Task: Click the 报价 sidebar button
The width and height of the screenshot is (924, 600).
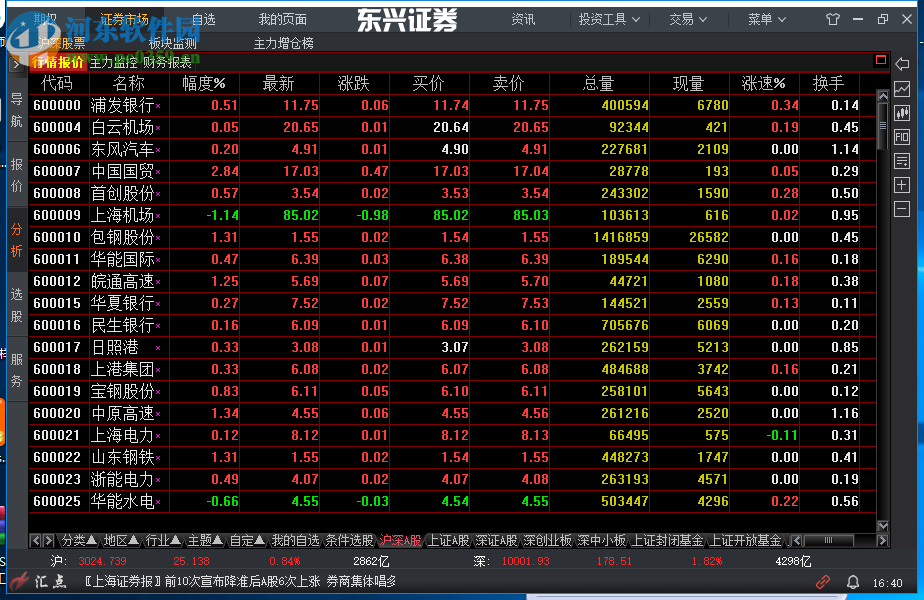Action: pyautogui.click(x=16, y=175)
